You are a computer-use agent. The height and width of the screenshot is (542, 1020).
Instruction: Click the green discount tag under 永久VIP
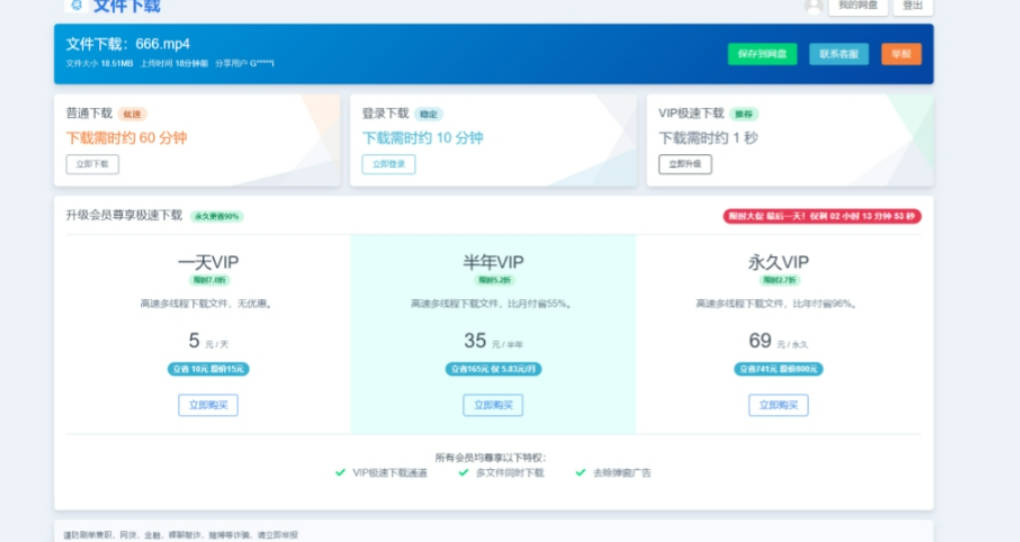[x=779, y=280]
